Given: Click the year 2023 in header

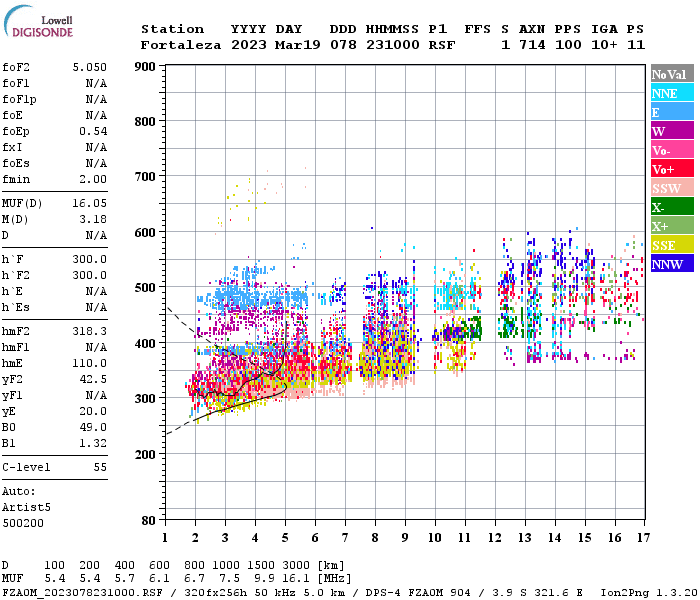Looking at the screenshot, I should (249, 45).
